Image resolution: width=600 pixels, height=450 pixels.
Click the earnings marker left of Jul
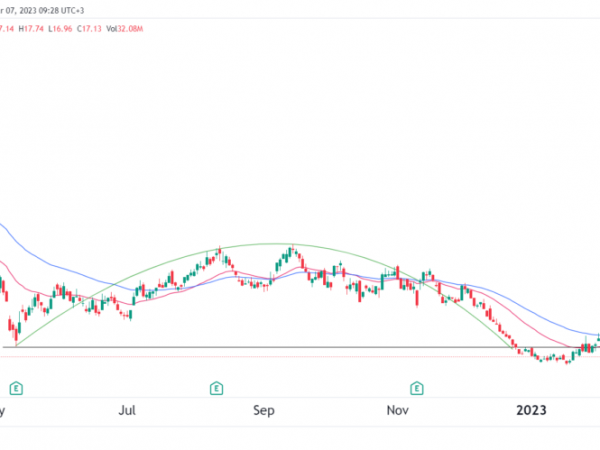(16, 388)
